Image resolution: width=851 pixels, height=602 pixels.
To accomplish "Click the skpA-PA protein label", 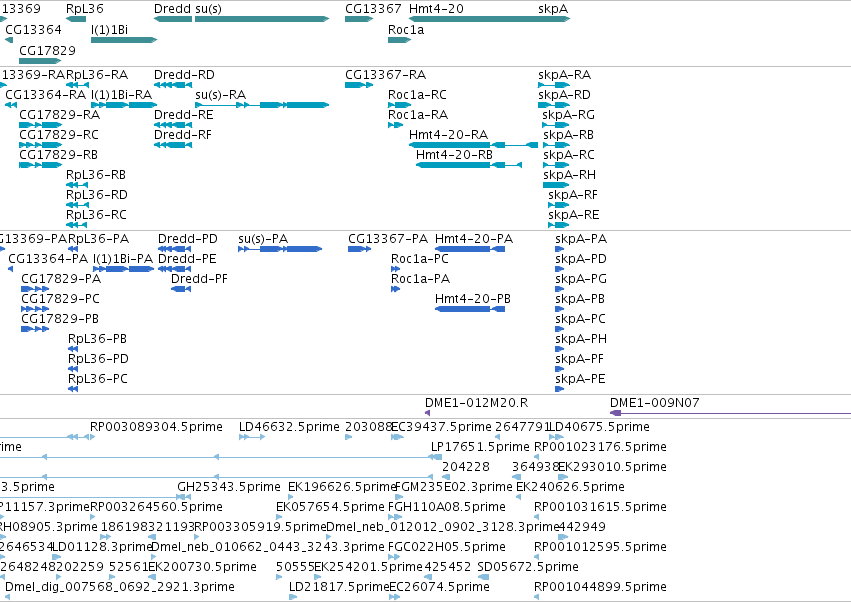I will point(581,239).
